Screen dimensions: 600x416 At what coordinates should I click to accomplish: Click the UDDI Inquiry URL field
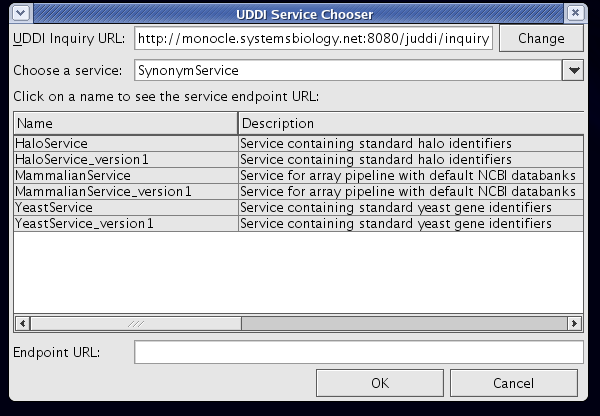[313, 39]
